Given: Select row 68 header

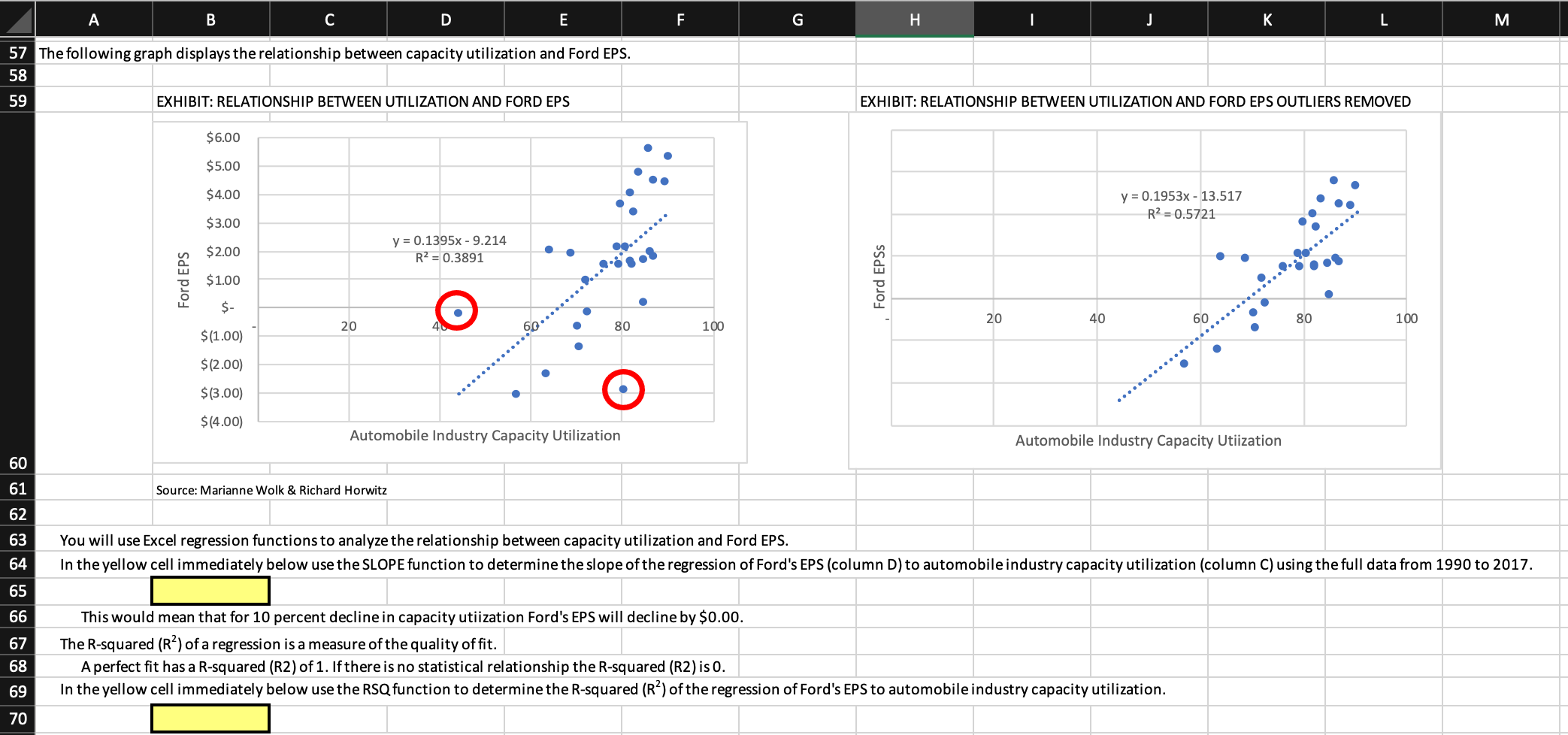Looking at the screenshot, I should click(17, 666).
